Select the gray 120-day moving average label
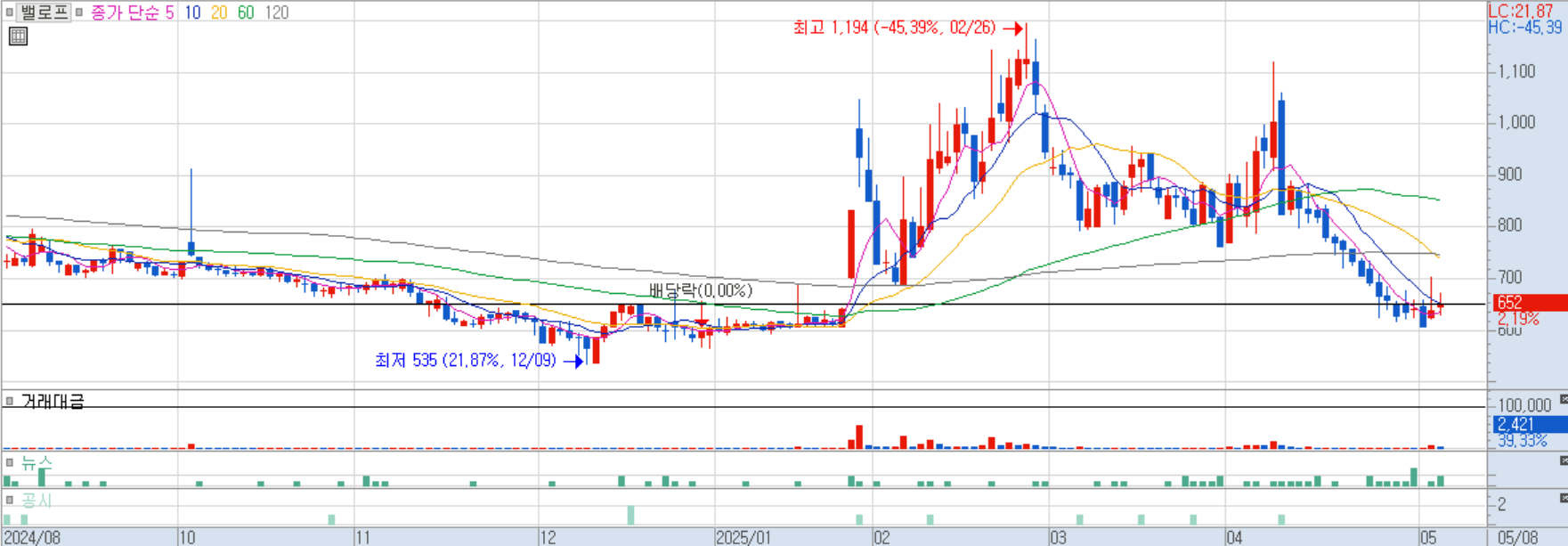Screen dimensions: 1568x546 (x=277, y=12)
